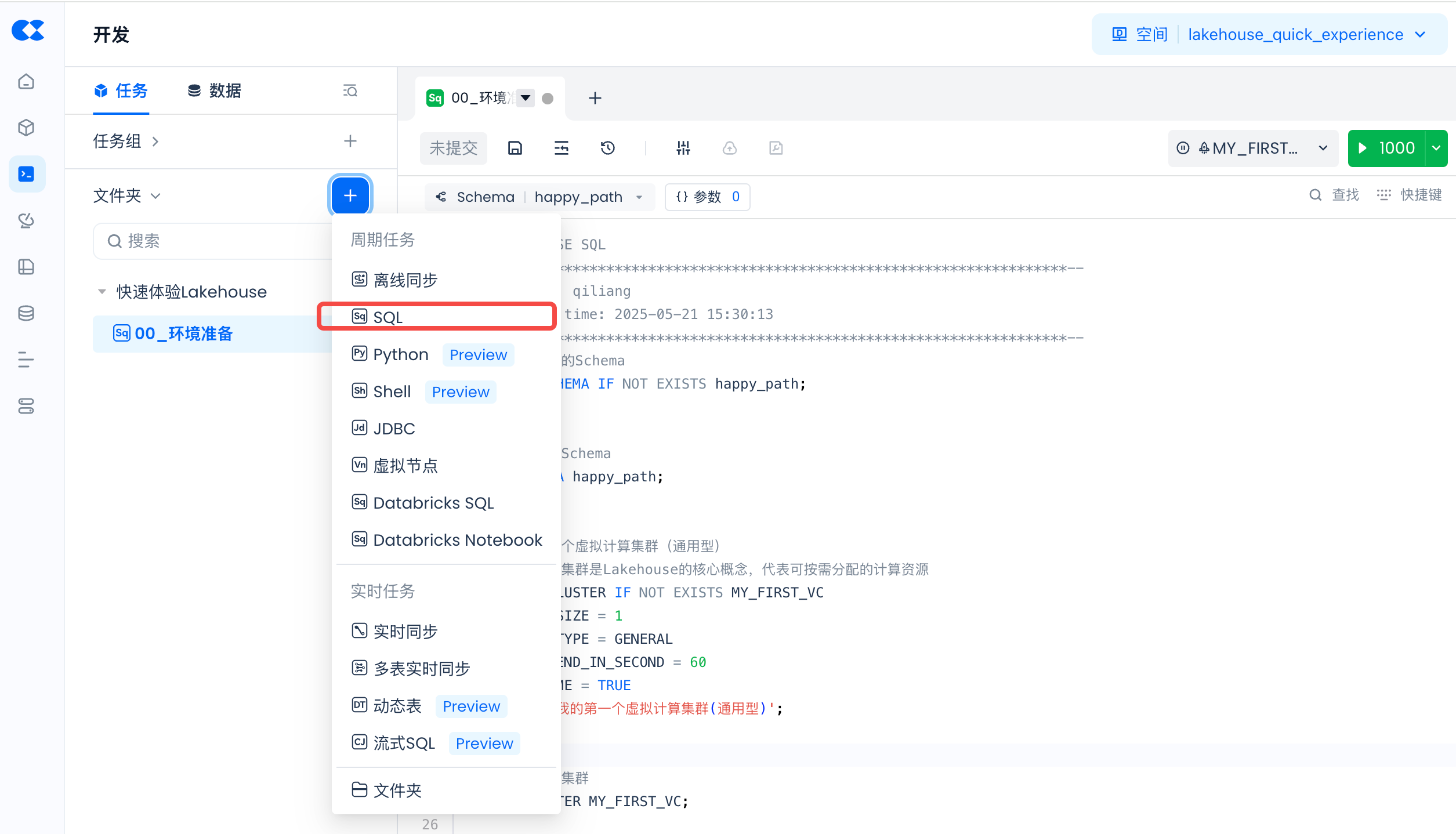The width and height of the screenshot is (1456, 834).
Task: Click the save icon in editor toolbar
Action: 515,148
